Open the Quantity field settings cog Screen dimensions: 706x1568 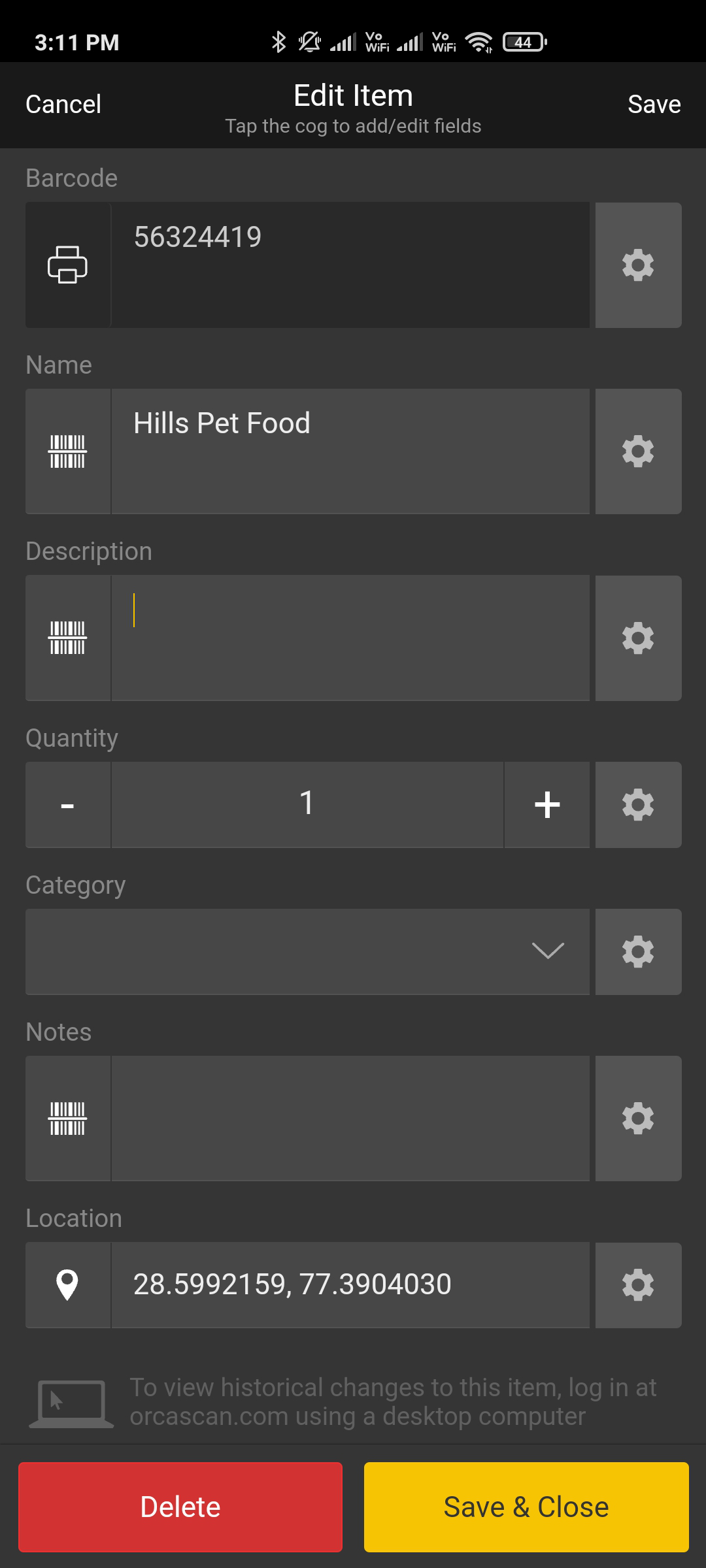[x=638, y=805]
